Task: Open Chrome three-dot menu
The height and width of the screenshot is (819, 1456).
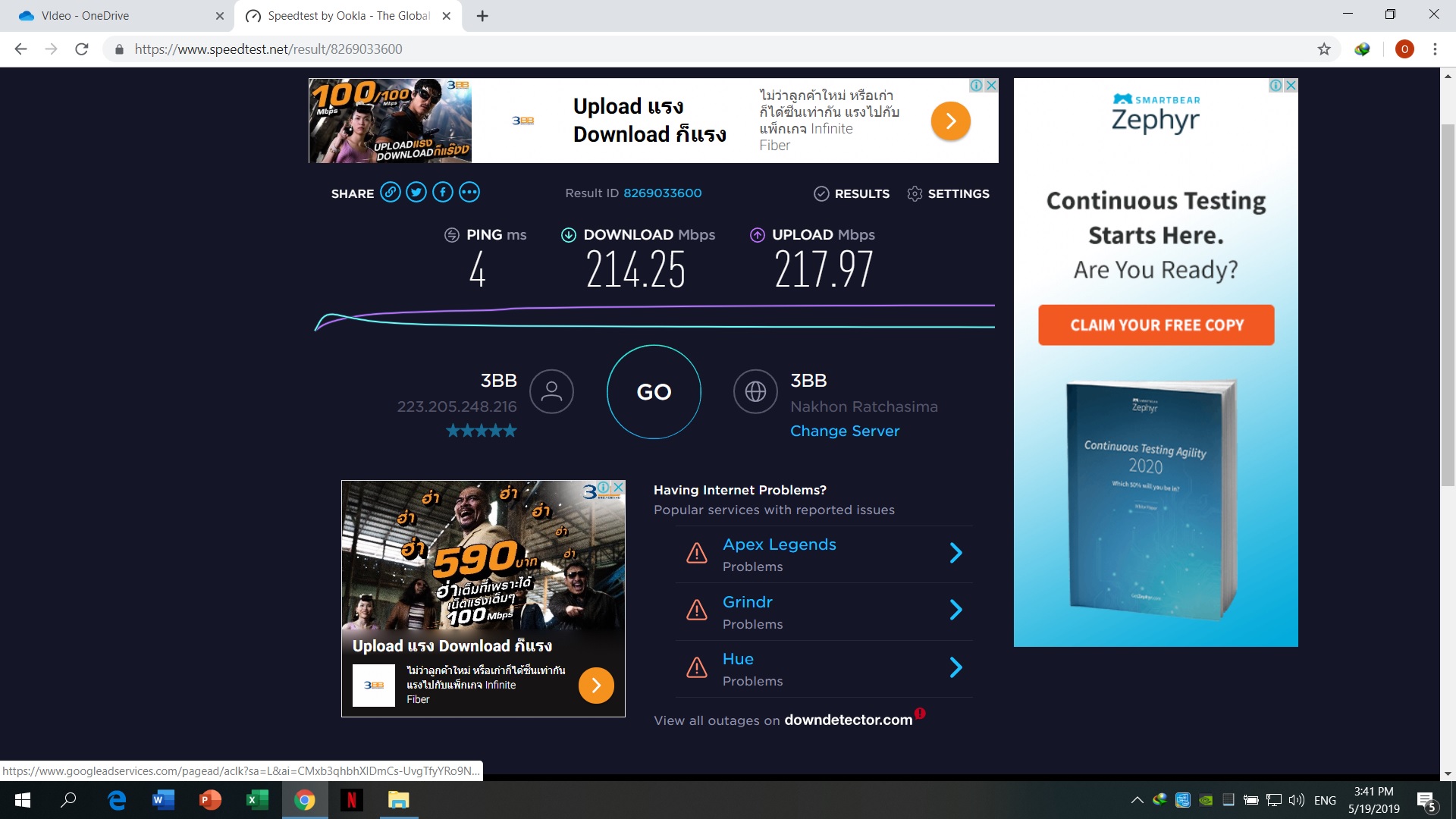Action: pos(1435,49)
